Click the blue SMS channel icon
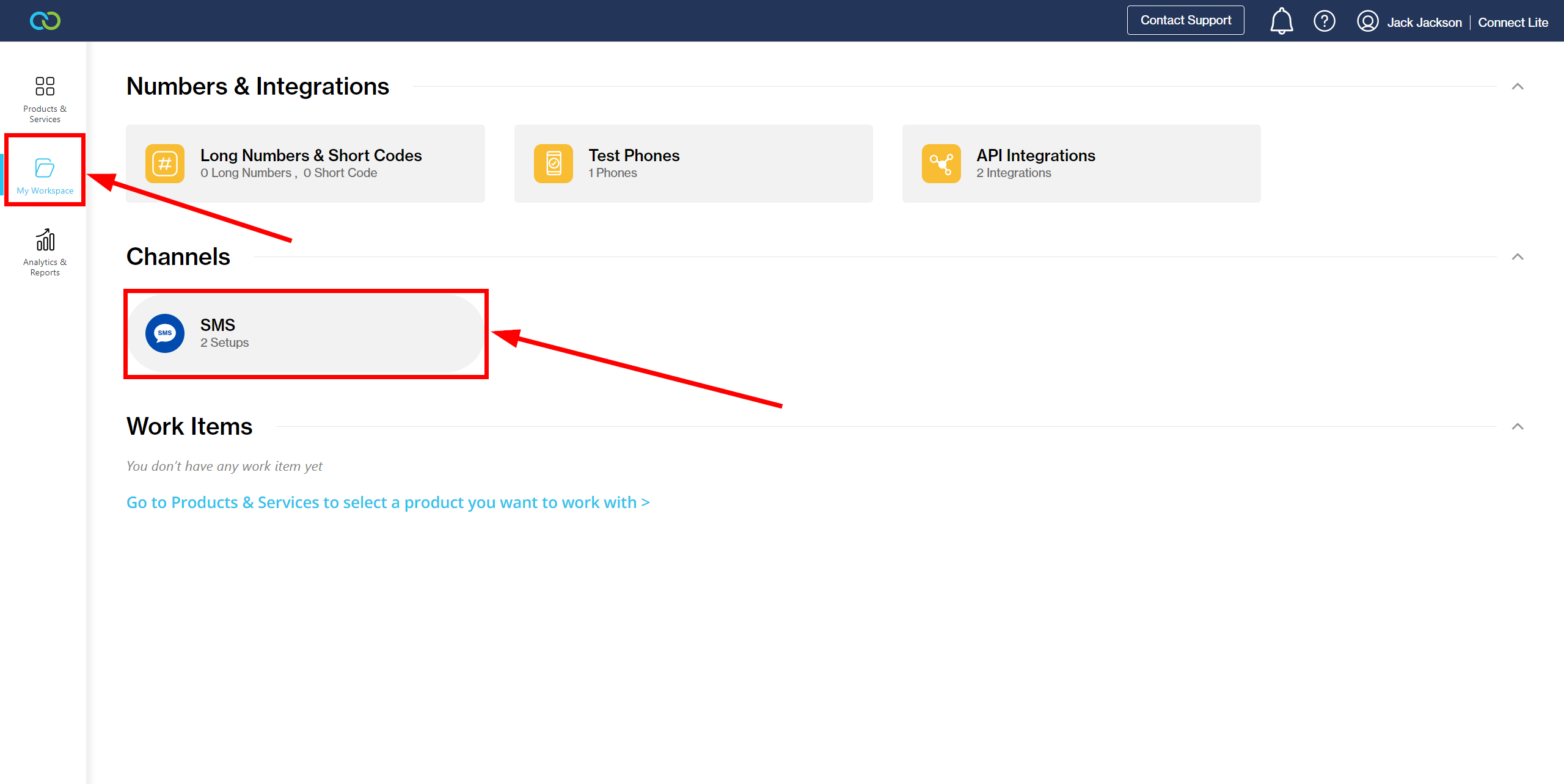Viewport: 1564px width, 784px height. click(x=165, y=333)
